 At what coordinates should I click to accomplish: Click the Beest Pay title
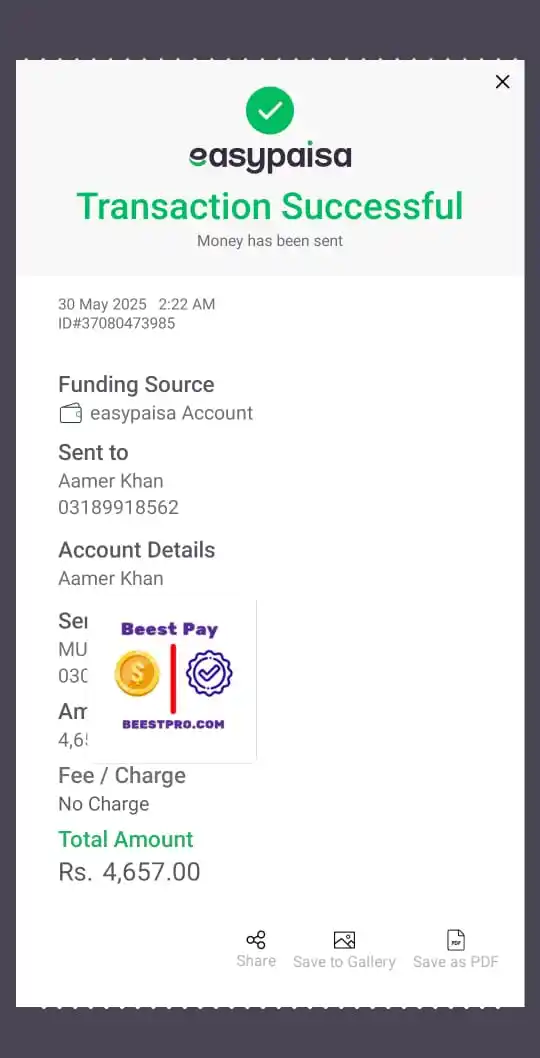point(169,629)
